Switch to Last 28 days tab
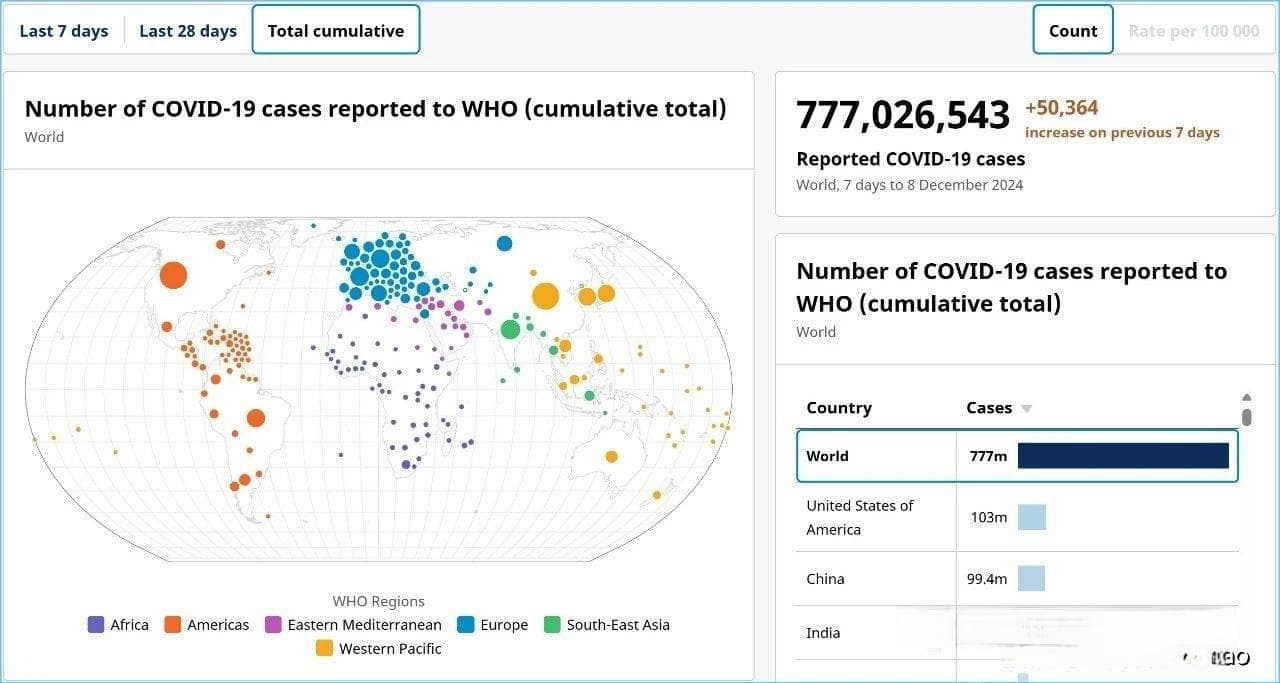 click(188, 31)
